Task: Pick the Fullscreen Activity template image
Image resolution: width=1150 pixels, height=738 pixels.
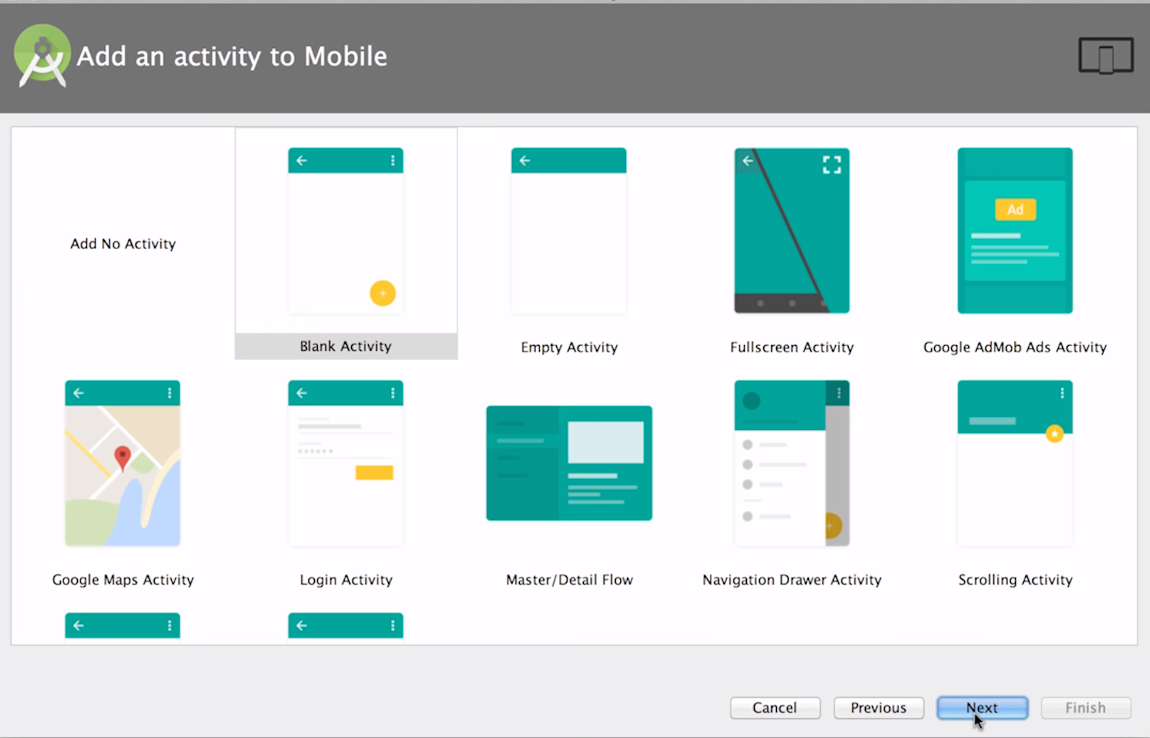Action: click(791, 231)
